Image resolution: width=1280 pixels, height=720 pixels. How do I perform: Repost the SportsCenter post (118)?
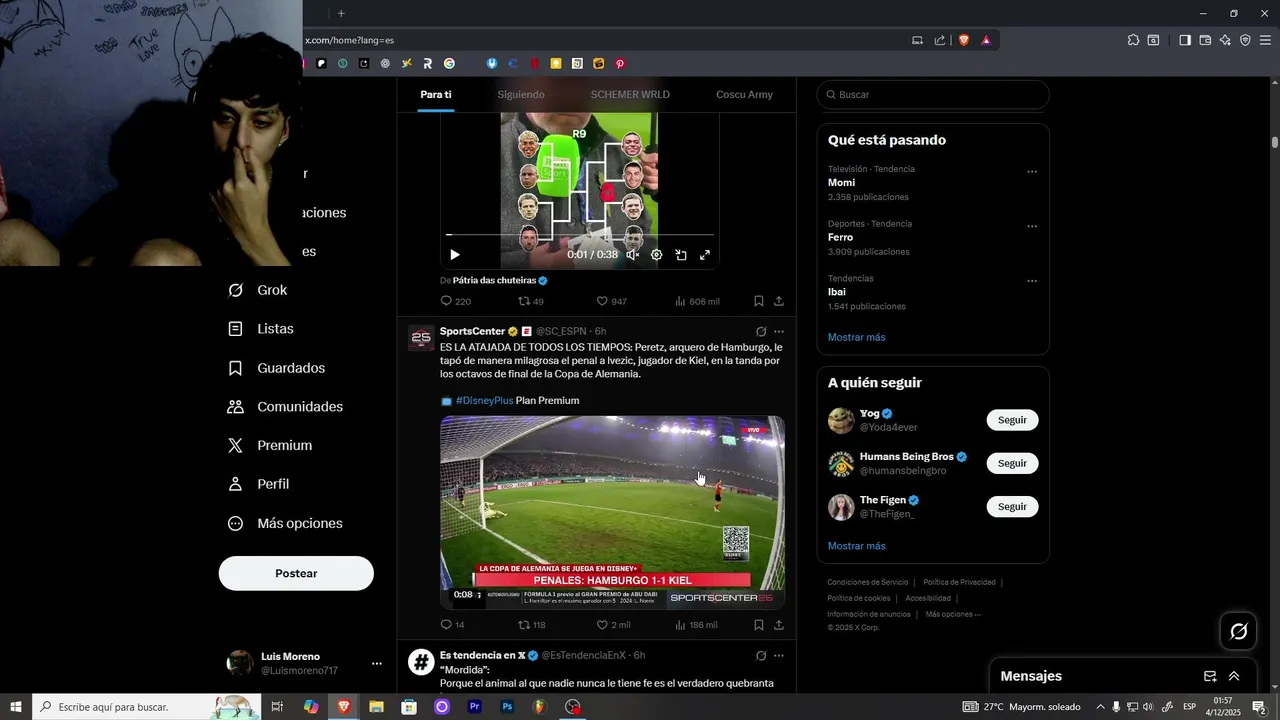coord(531,625)
